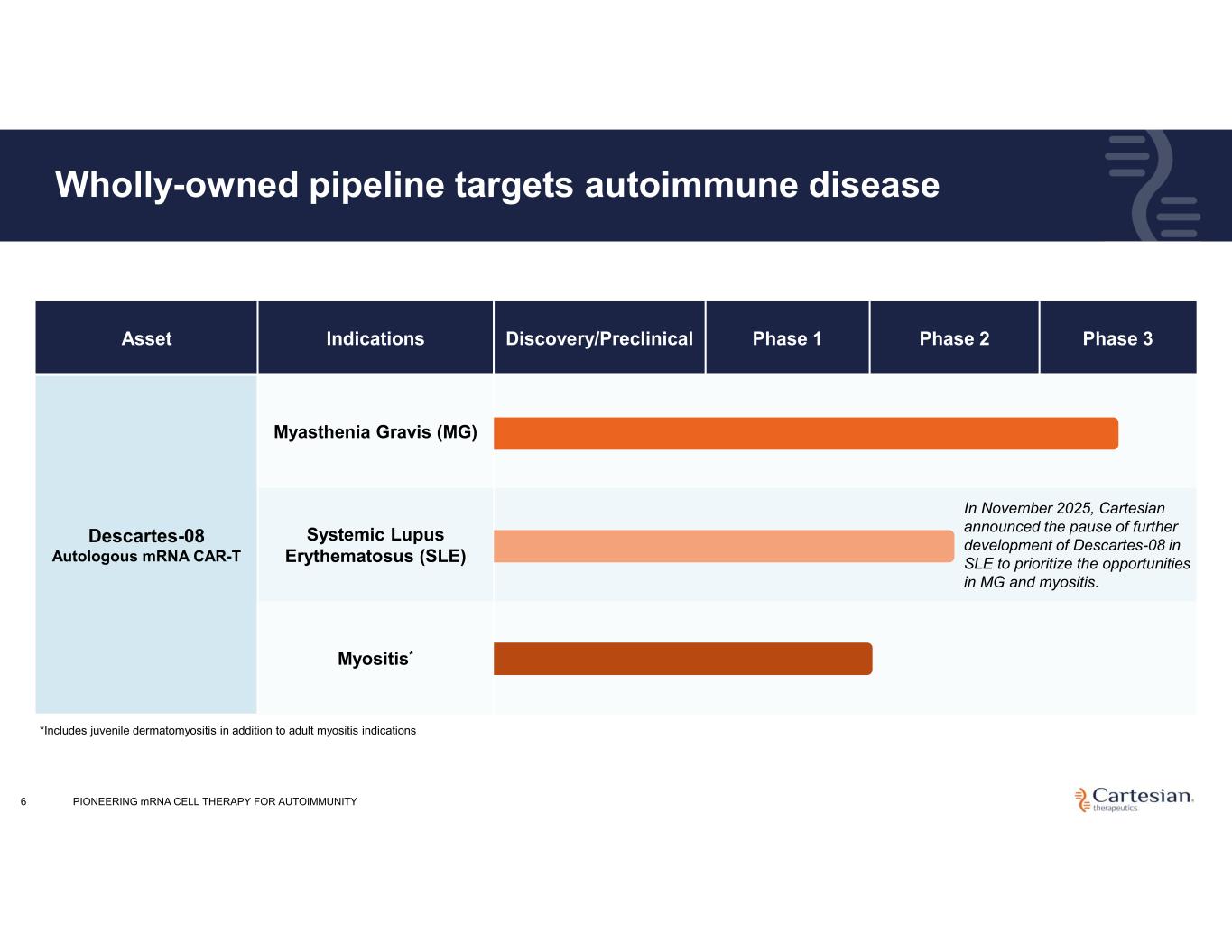Click the slide page number 6
This screenshot has height=952, width=1232.
[x=23, y=801]
